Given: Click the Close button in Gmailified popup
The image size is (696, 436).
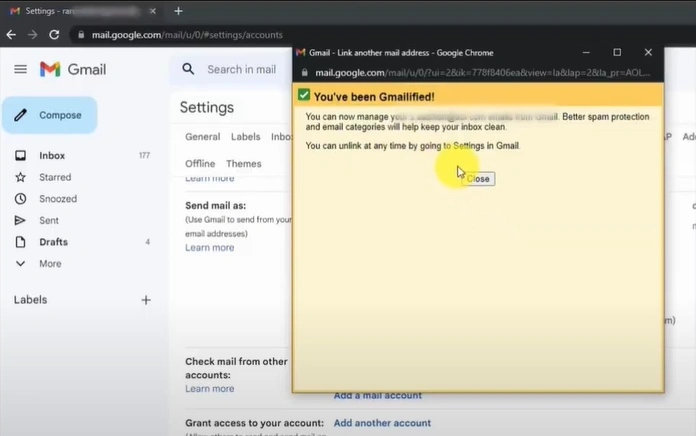Looking at the screenshot, I should point(478,179).
